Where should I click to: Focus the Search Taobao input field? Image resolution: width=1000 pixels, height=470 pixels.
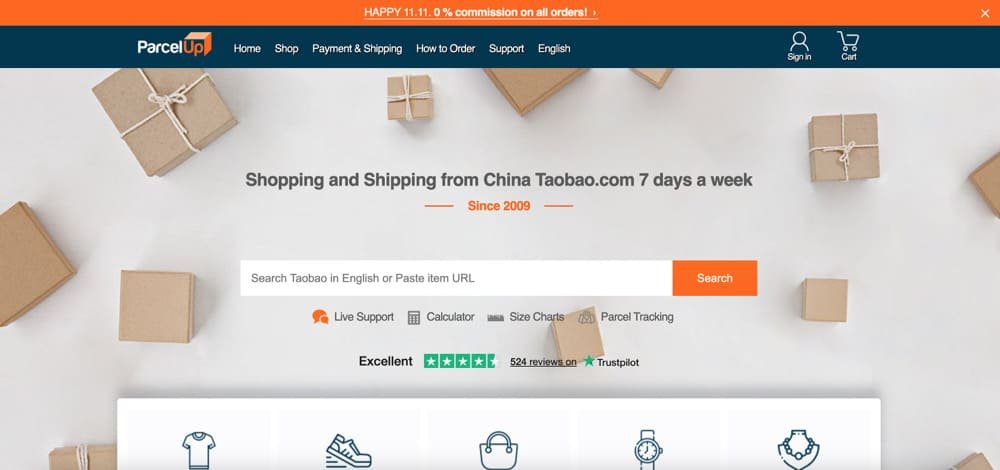pyautogui.click(x=456, y=278)
